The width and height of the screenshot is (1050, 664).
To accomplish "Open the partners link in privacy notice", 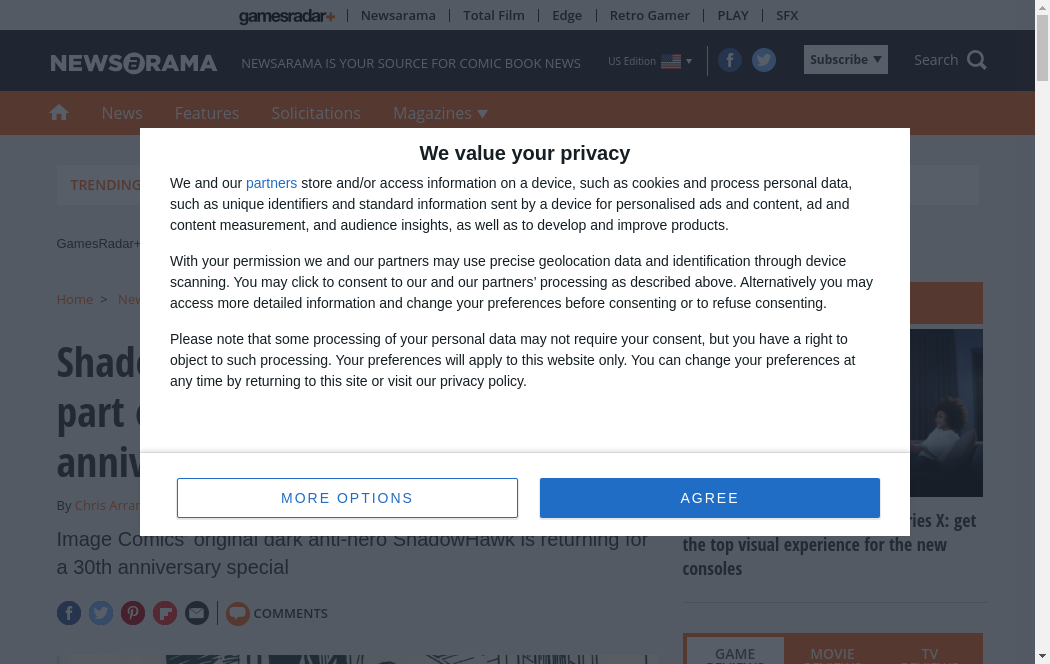I will click(271, 183).
